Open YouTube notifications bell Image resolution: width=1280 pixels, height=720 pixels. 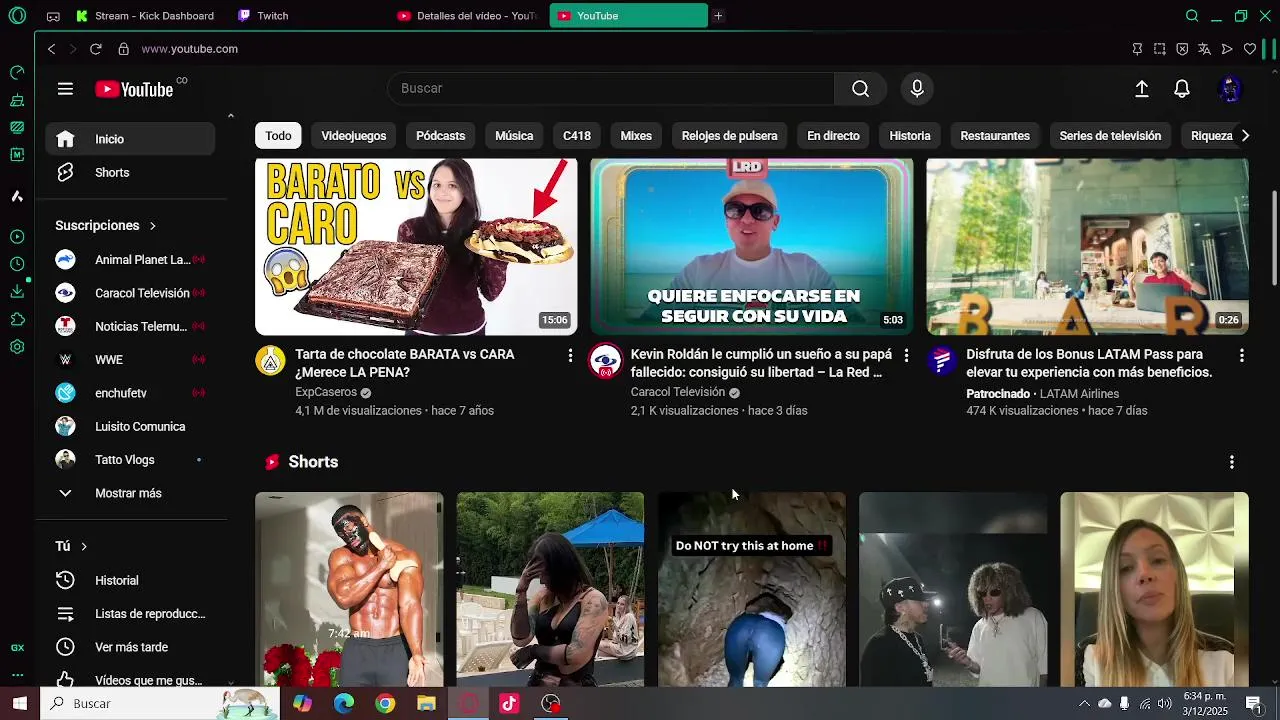tap(1182, 89)
